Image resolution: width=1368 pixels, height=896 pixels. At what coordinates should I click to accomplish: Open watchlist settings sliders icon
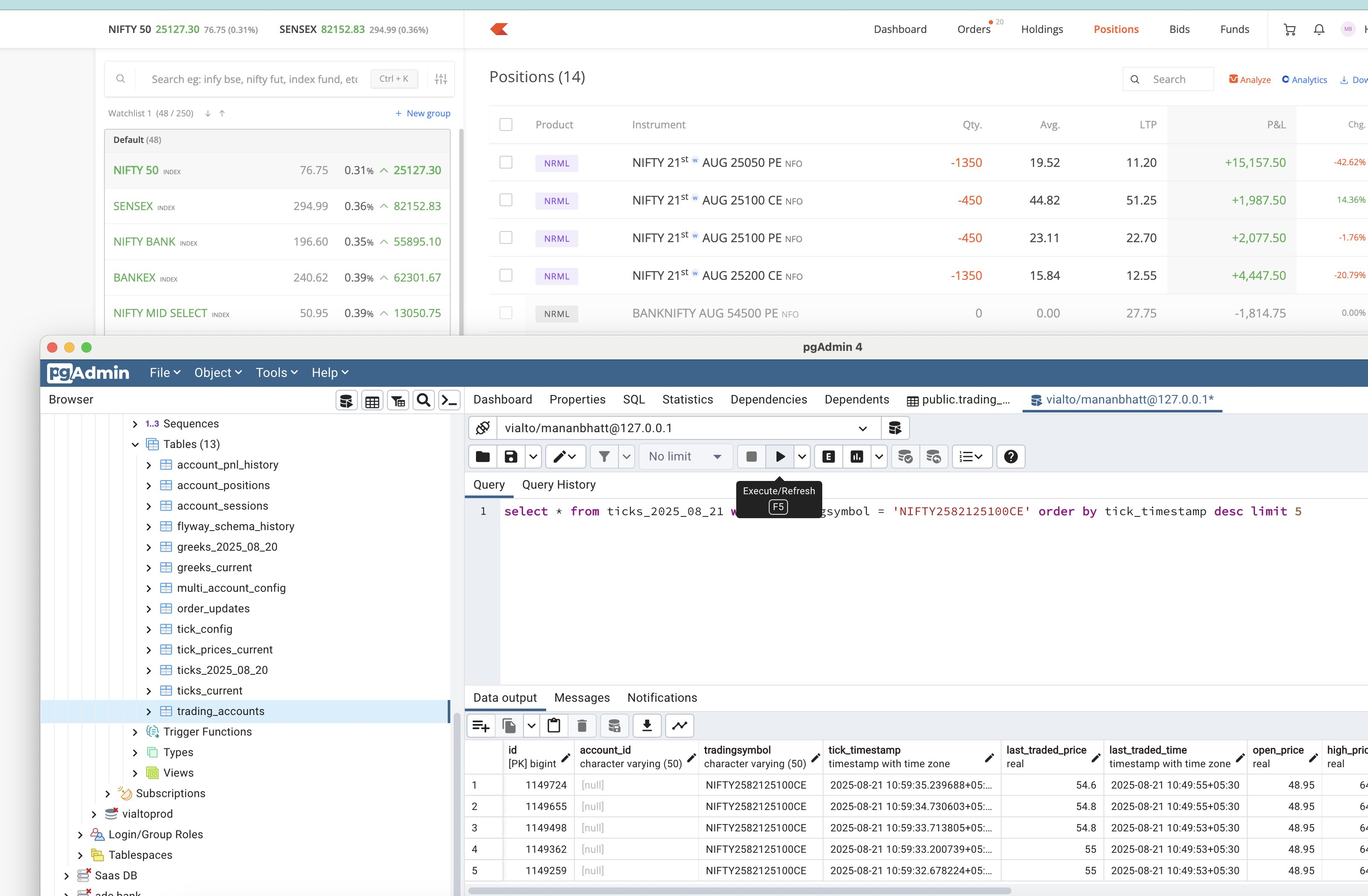(x=441, y=79)
